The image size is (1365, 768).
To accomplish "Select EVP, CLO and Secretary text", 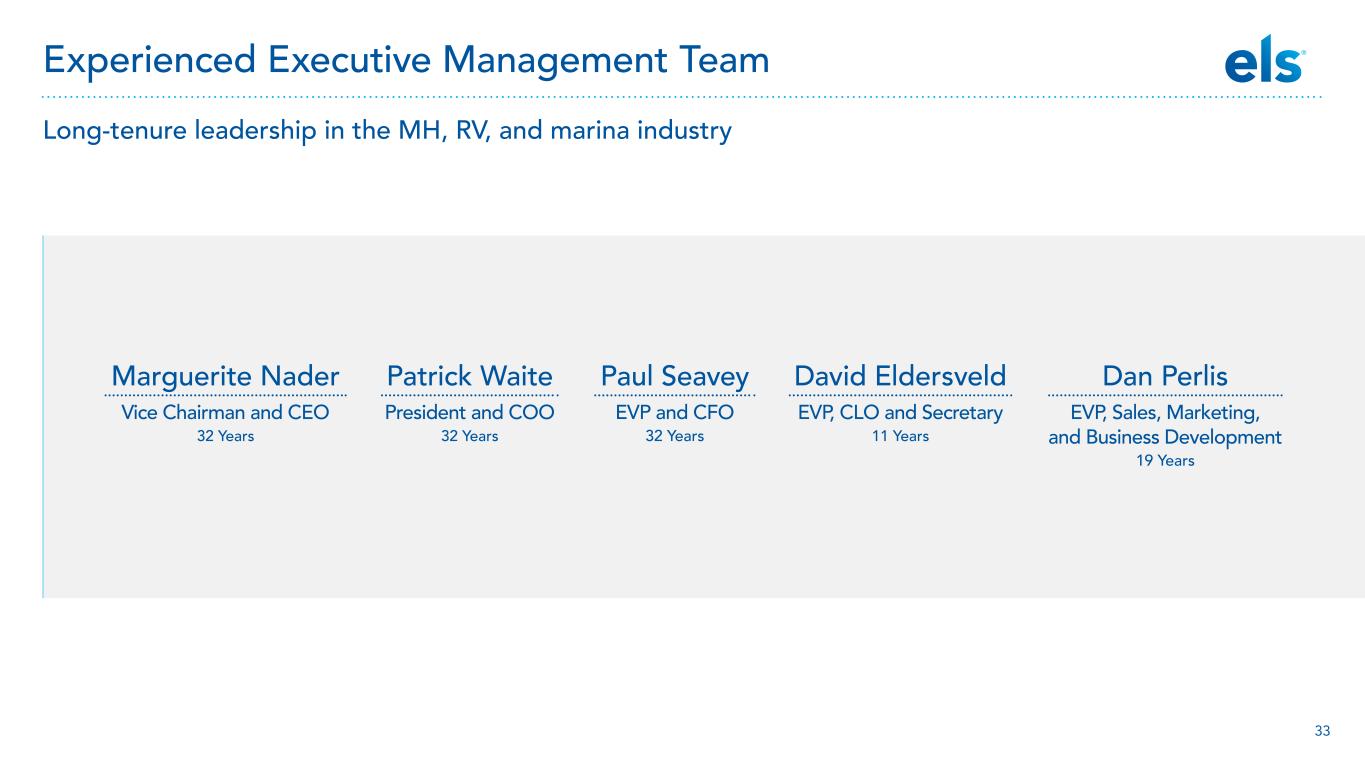I will tap(900, 412).
